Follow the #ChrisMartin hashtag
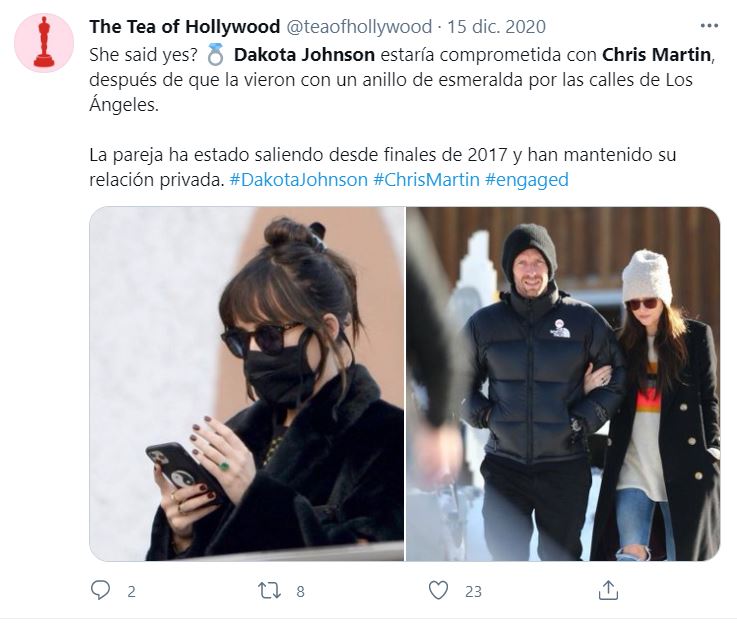Screen dimensions: 737x626 (x=427, y=180)
